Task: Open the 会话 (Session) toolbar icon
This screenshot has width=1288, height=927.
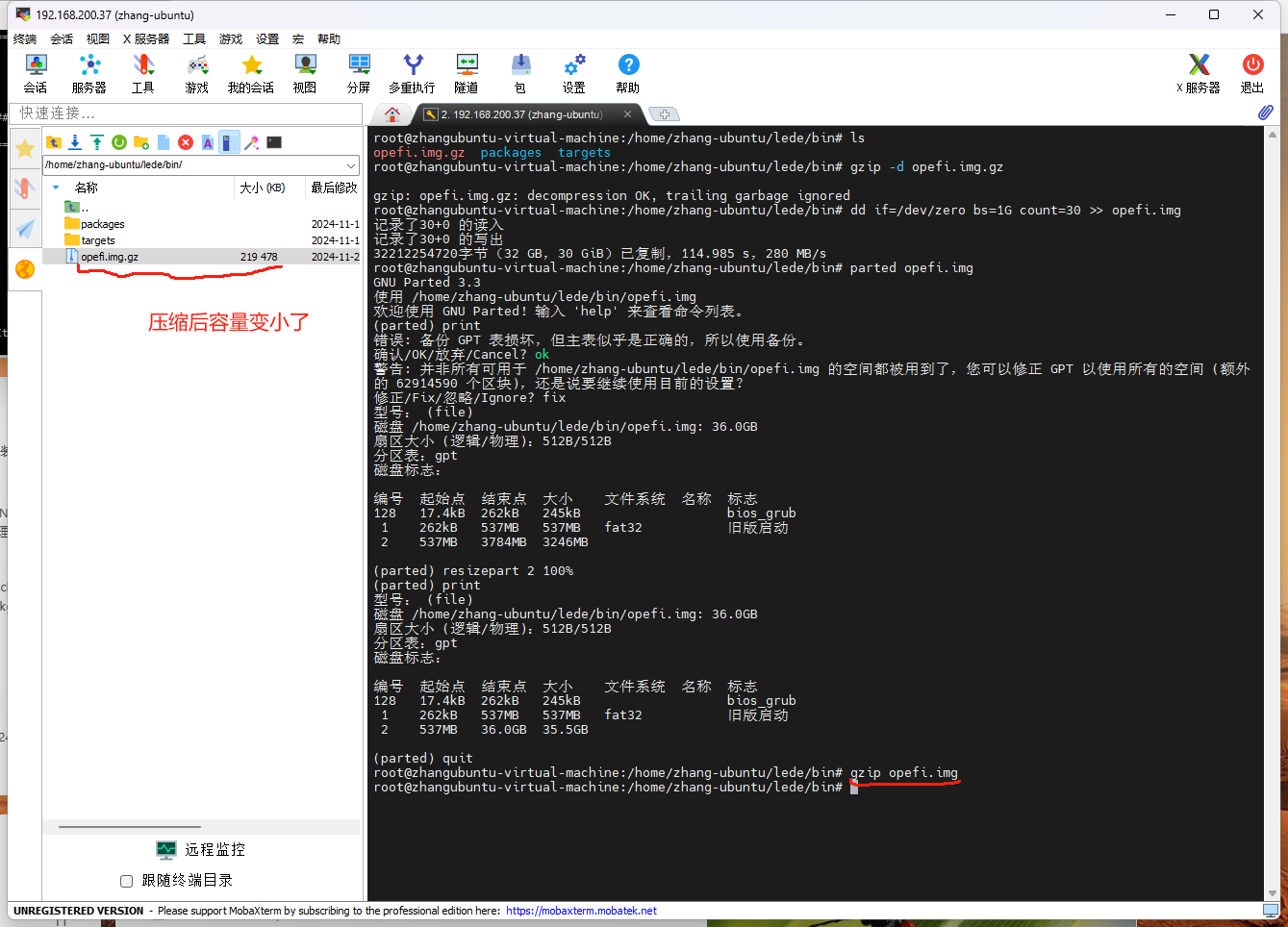Action: pyautogui.click(x=36, y=73)
